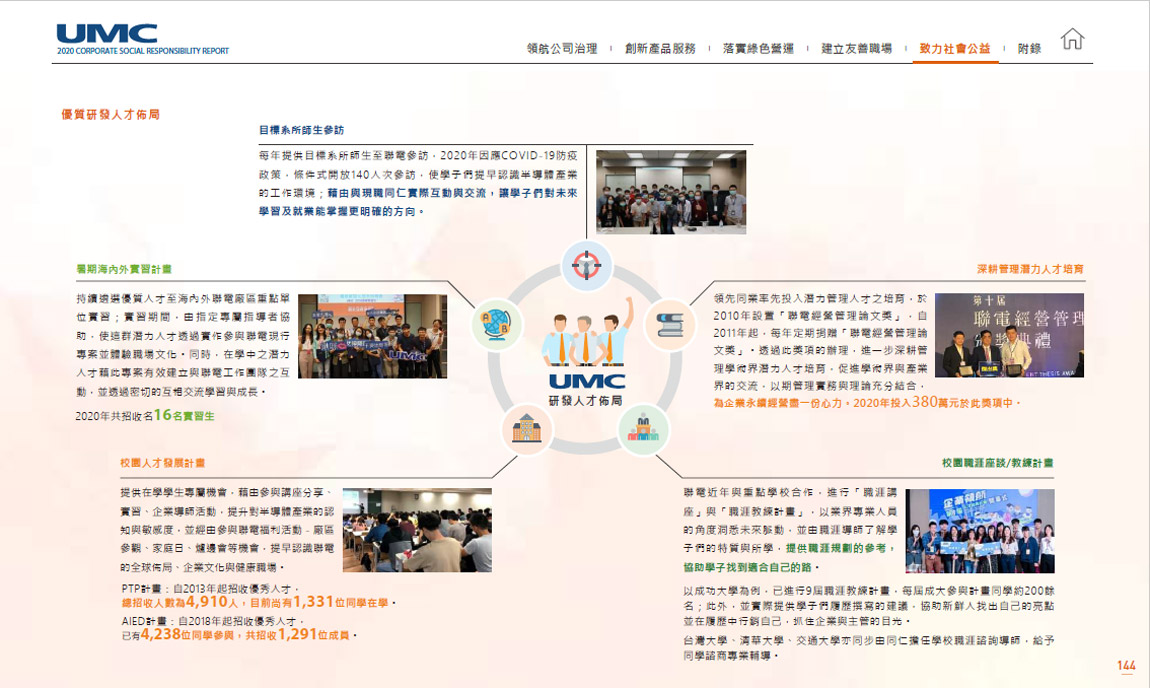The width and height of the screenshot is (1150, 688).
Task: Click the page number 144
Action: (x=1126, y=666)
